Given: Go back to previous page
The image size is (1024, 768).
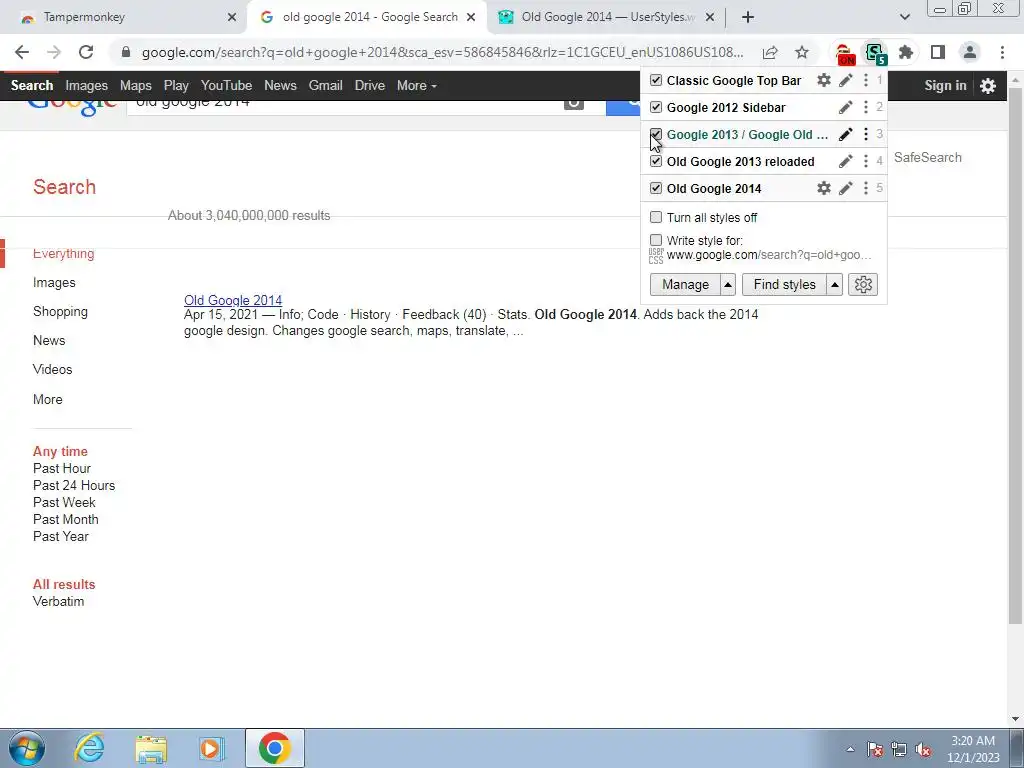Looking at the screenshot, I should pyautogui.click(x=22, y=52).
